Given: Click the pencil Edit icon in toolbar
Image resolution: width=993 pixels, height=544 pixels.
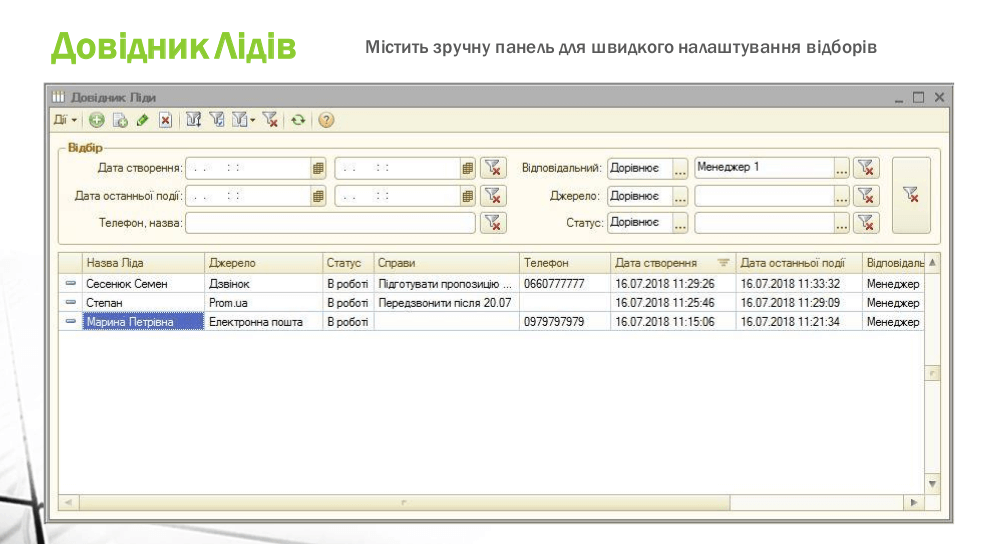Looking at the screenshot, I should click(x=142, y=120).
